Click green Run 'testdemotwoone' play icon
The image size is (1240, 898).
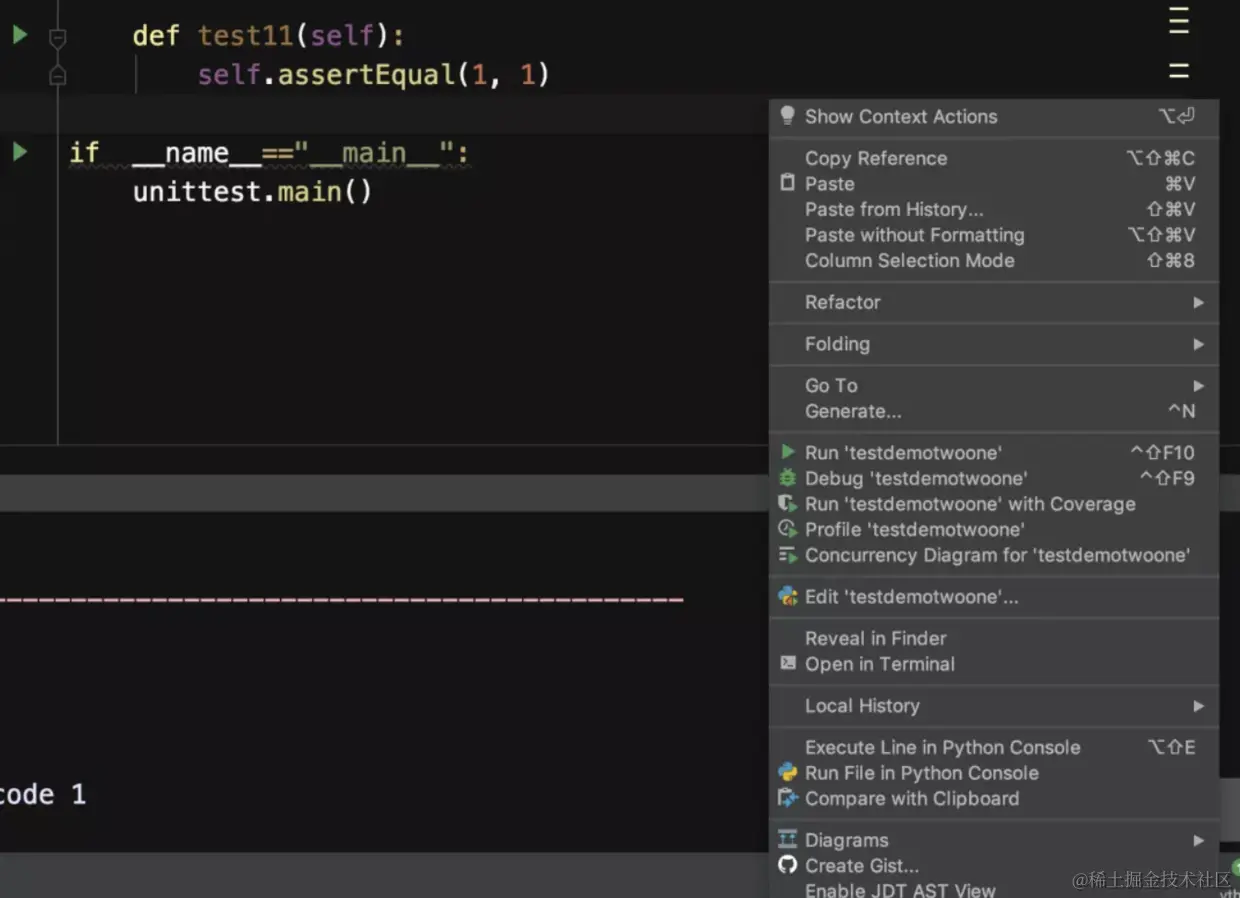(x=788, y=452)
